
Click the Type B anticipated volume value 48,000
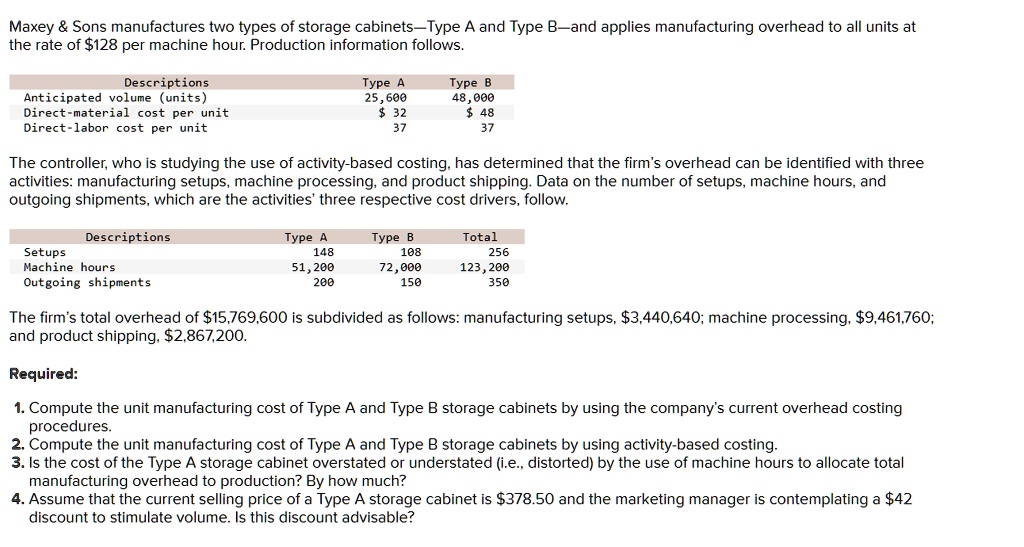point(472,98)
